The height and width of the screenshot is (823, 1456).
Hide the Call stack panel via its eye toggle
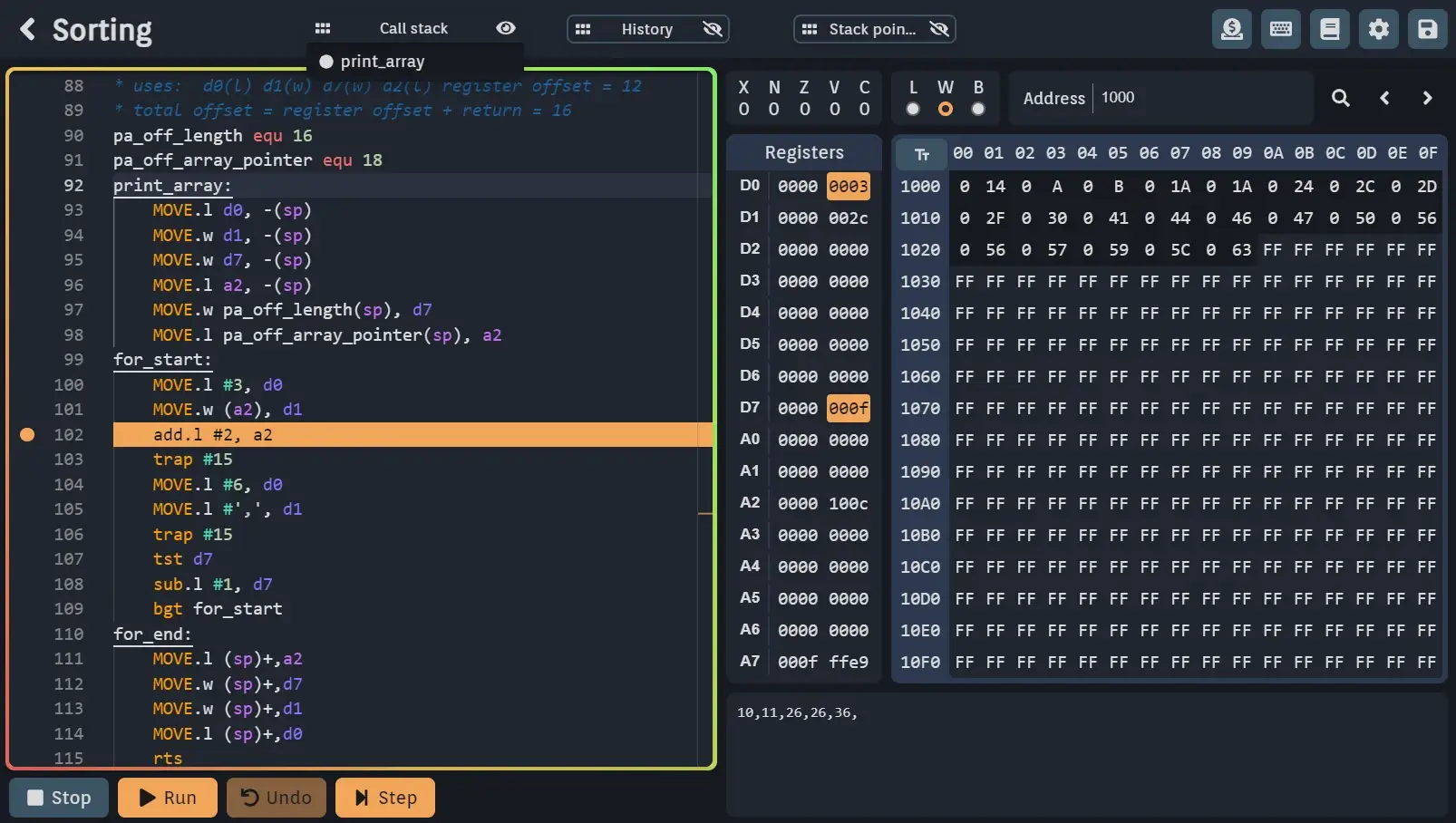point(505,28)
